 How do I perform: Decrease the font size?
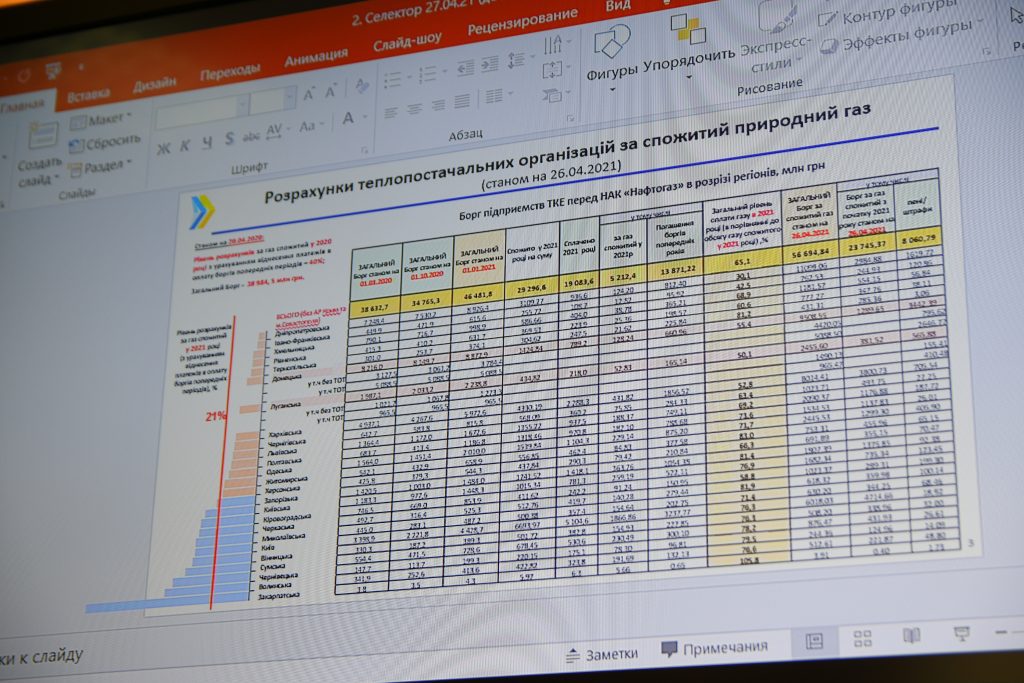[x=330, y=91]
